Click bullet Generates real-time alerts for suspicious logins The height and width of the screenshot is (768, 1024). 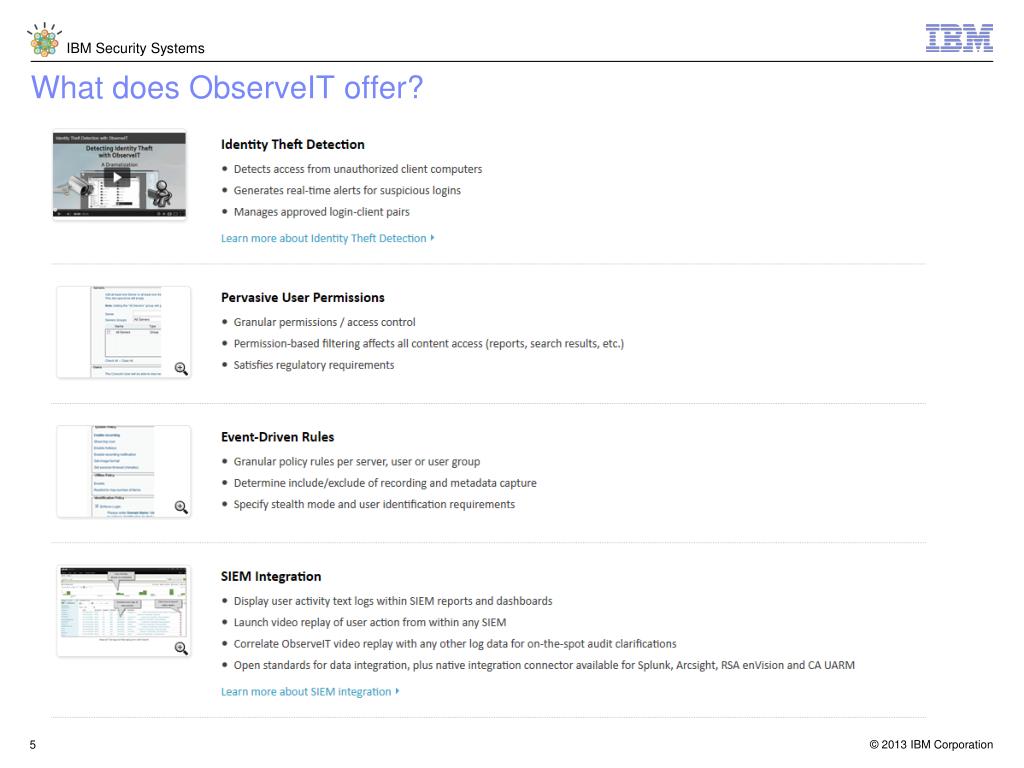pos(347,191)
